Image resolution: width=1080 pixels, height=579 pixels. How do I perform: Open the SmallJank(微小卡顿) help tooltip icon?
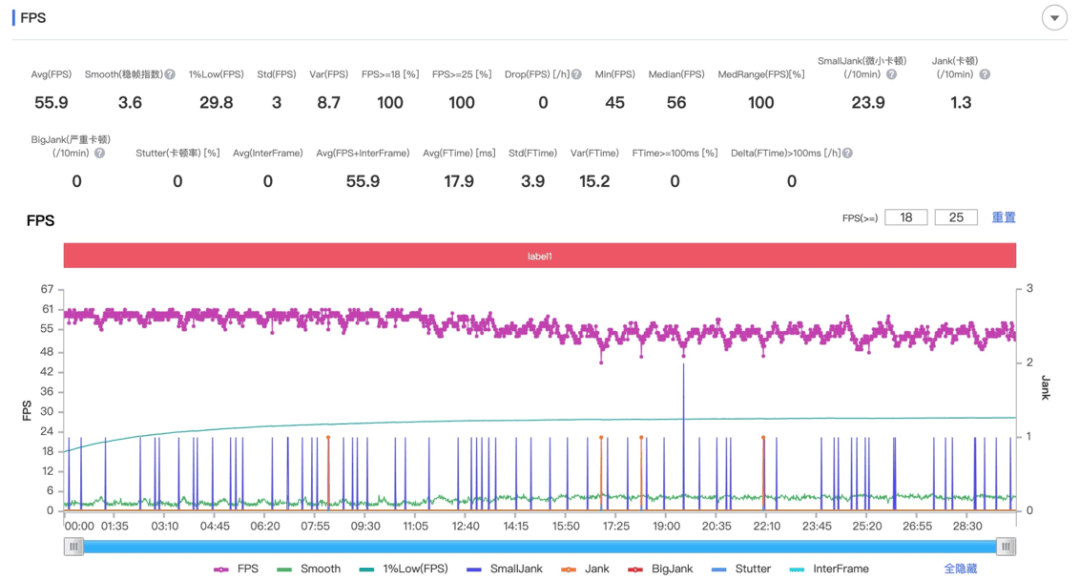point(891,74)
